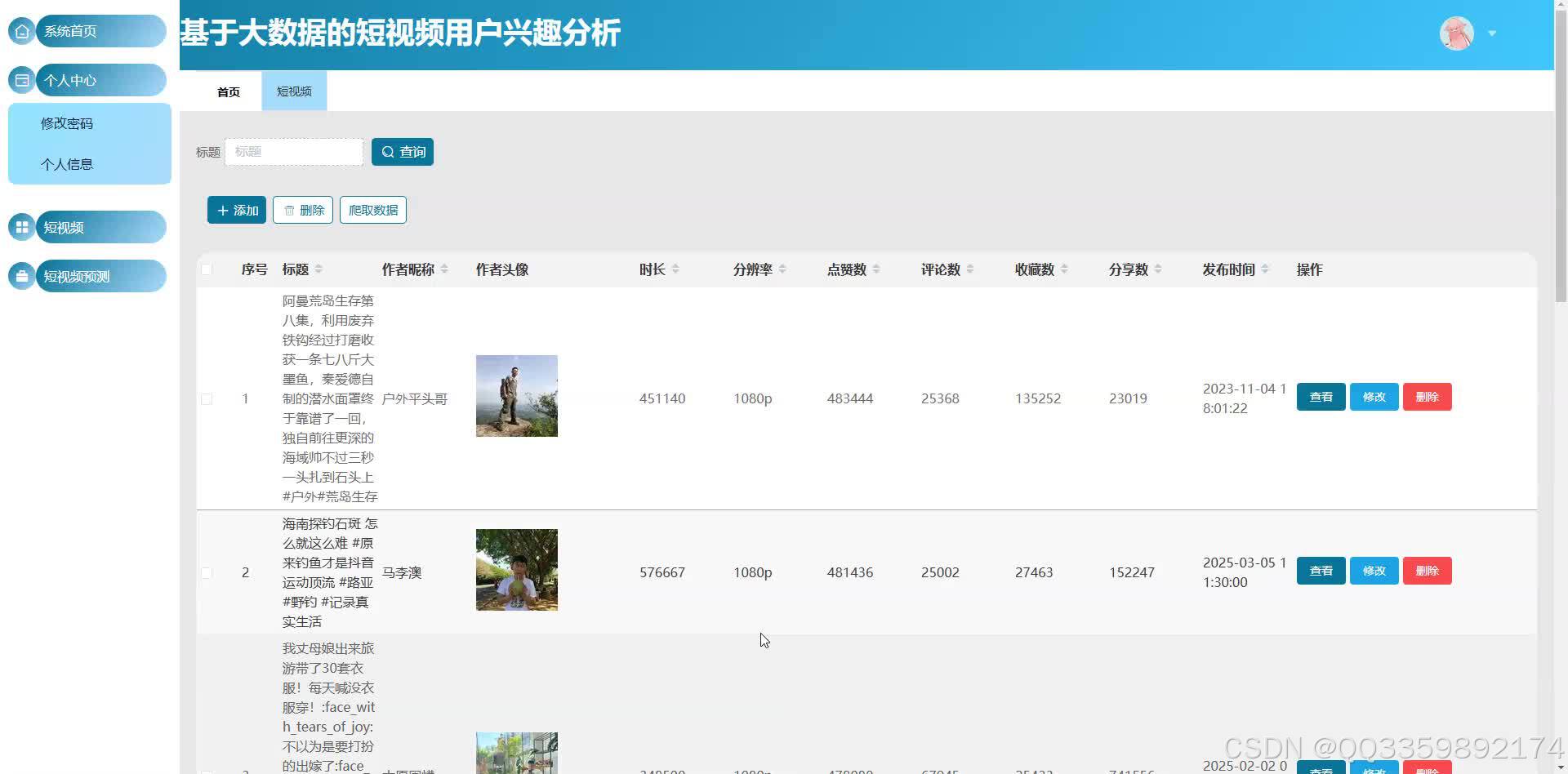Viewport: 1568px width, 774px height.
Task: Click 修改 for the 户外平头哥 row
Action: [1374, 397]
